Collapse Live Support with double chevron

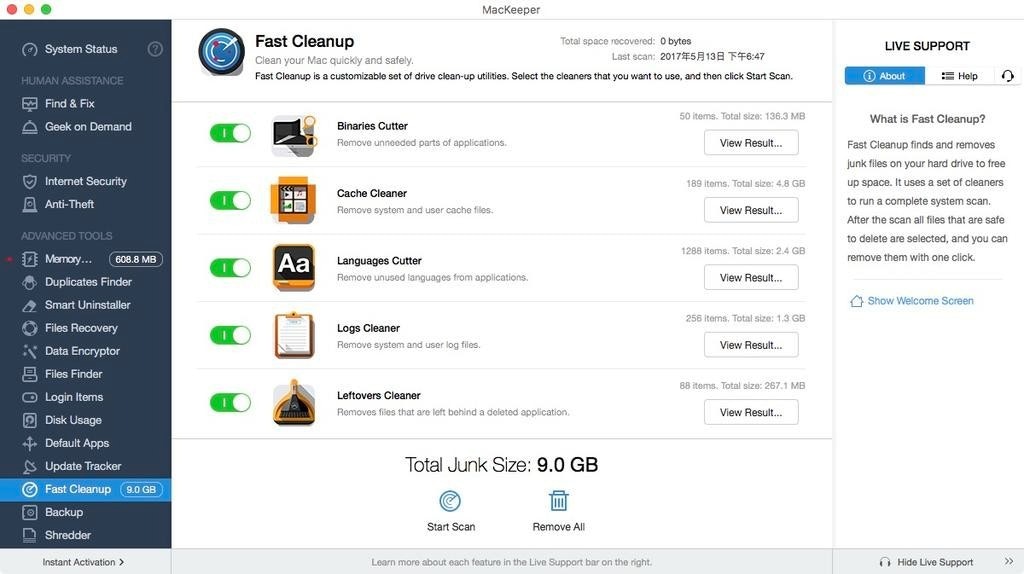[1009, 562]
